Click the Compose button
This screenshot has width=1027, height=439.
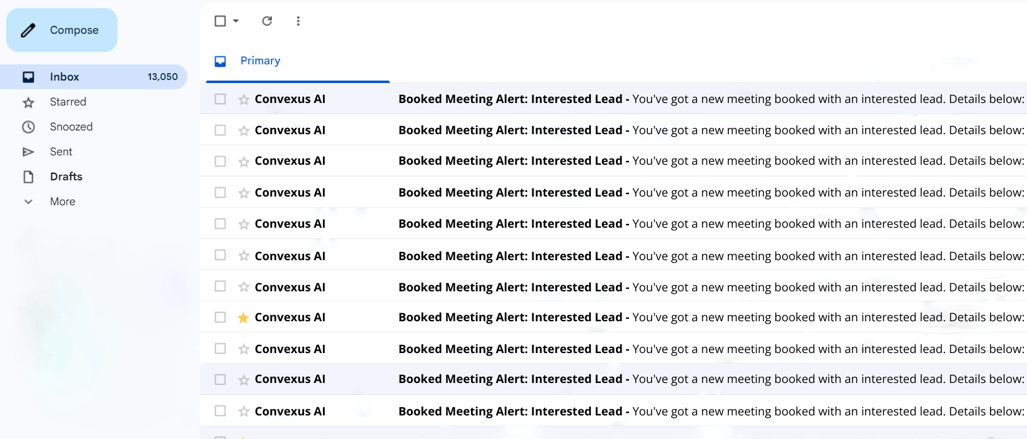click(x=62, y=30)
